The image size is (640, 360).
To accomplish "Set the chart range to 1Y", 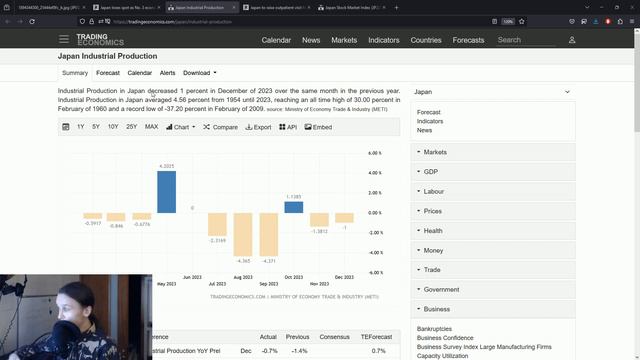I will pyautogui.click(x=80, y=127).
